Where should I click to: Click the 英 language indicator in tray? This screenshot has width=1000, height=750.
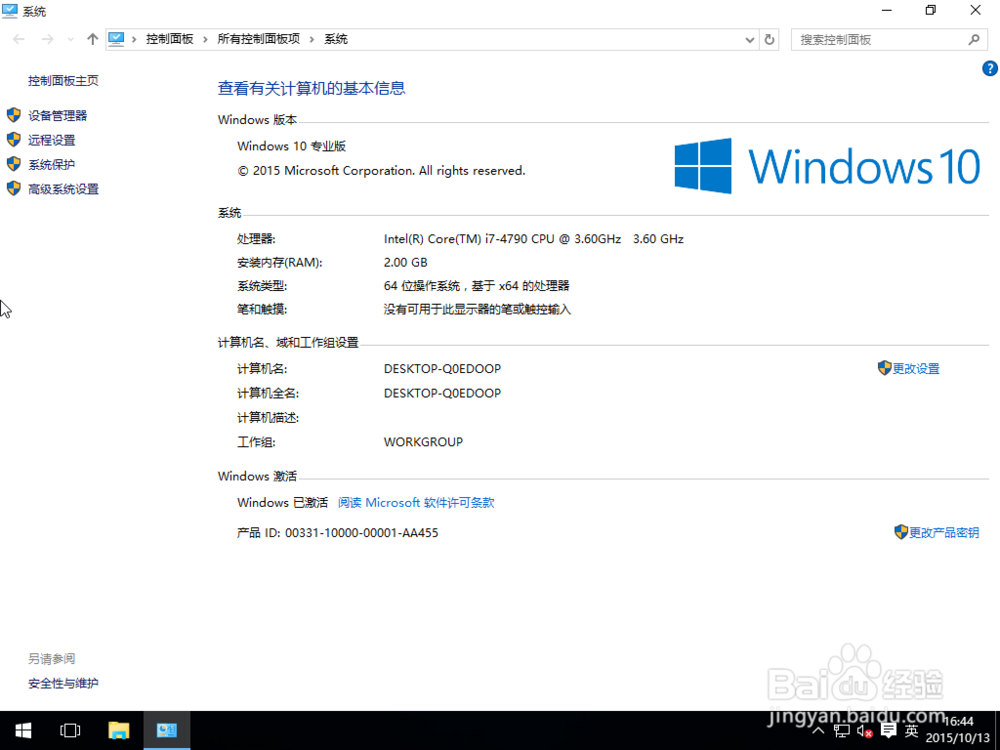pyautogui.click(x=911, y=730)
